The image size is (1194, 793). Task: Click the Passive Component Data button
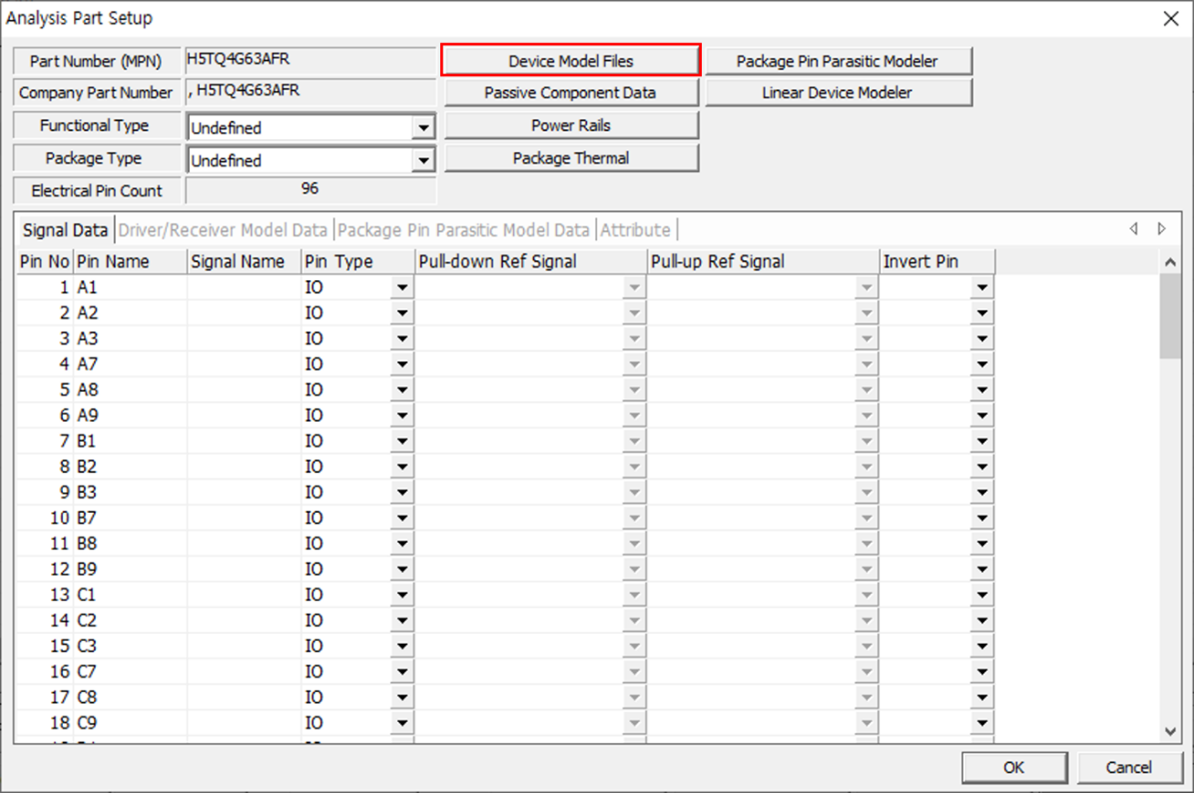tap(570, 93)
